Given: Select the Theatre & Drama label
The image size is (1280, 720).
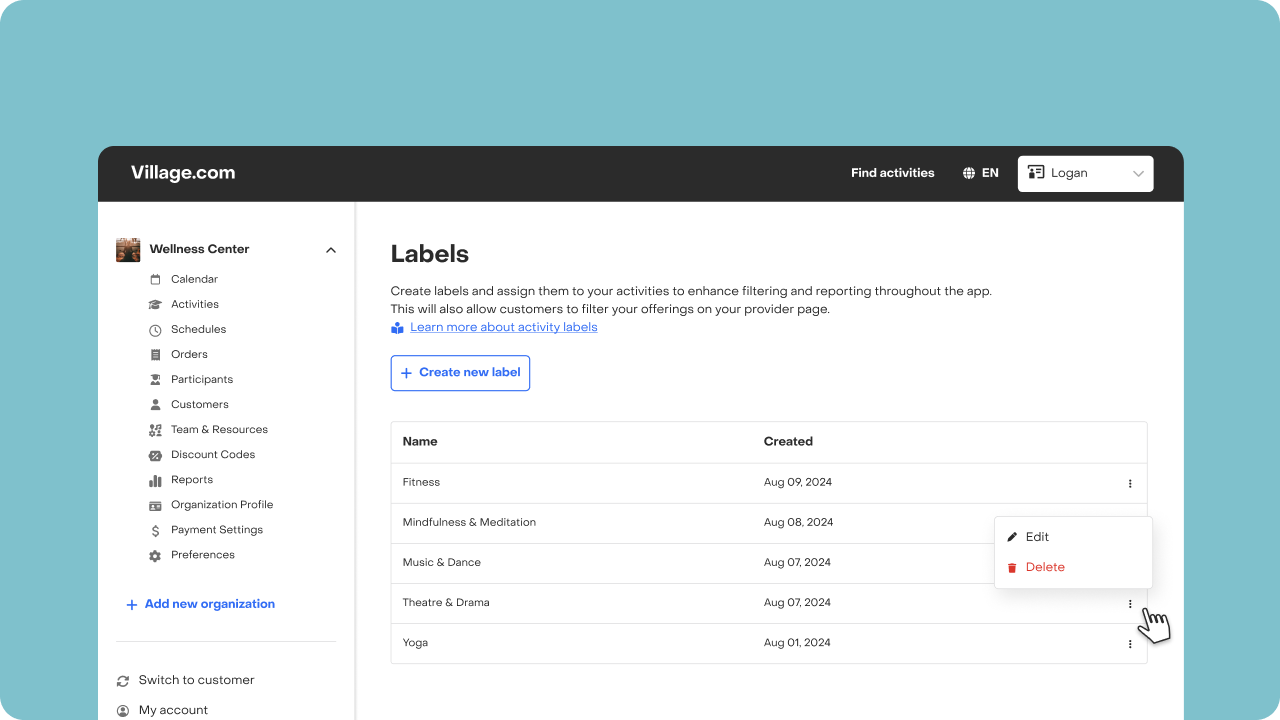Looking at the screenshot, I should point(446,602).
